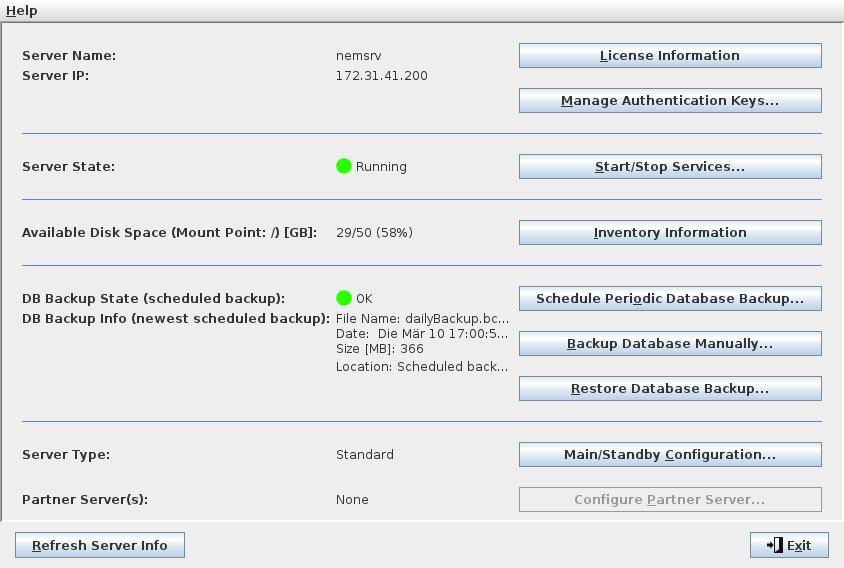Click the exit door icon
The width and height of the screenshot is (844, 568).
point(774,545)
